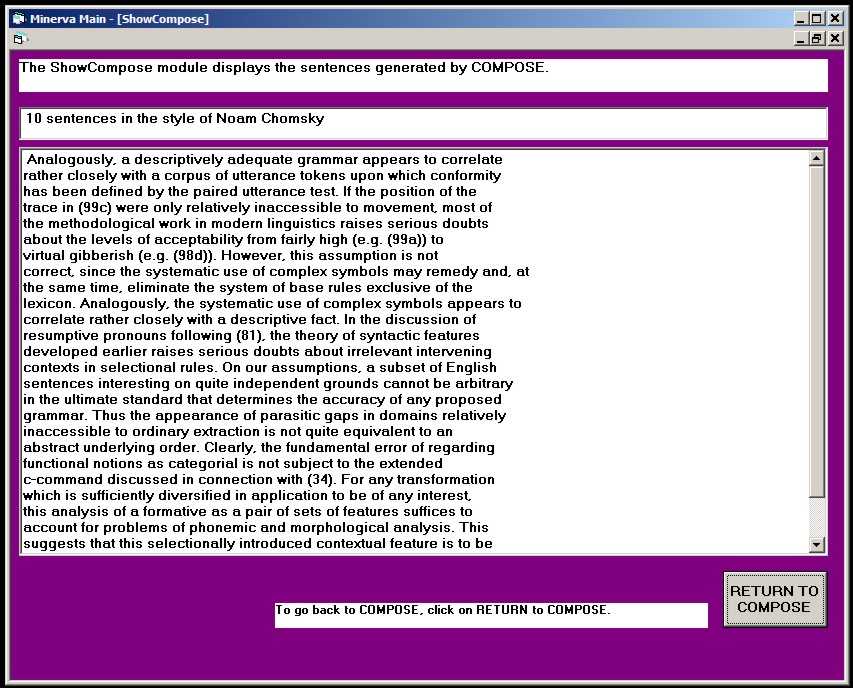Maximize the Minerva Main window
This screenshot has width=853, height=688.
pos(816,17)
